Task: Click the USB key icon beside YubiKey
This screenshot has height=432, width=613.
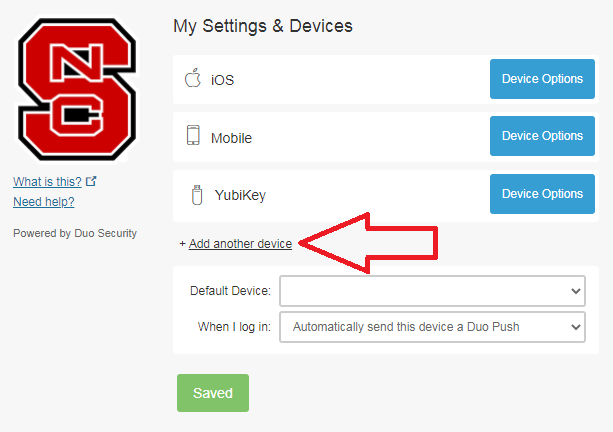Action: coord(197,194)
